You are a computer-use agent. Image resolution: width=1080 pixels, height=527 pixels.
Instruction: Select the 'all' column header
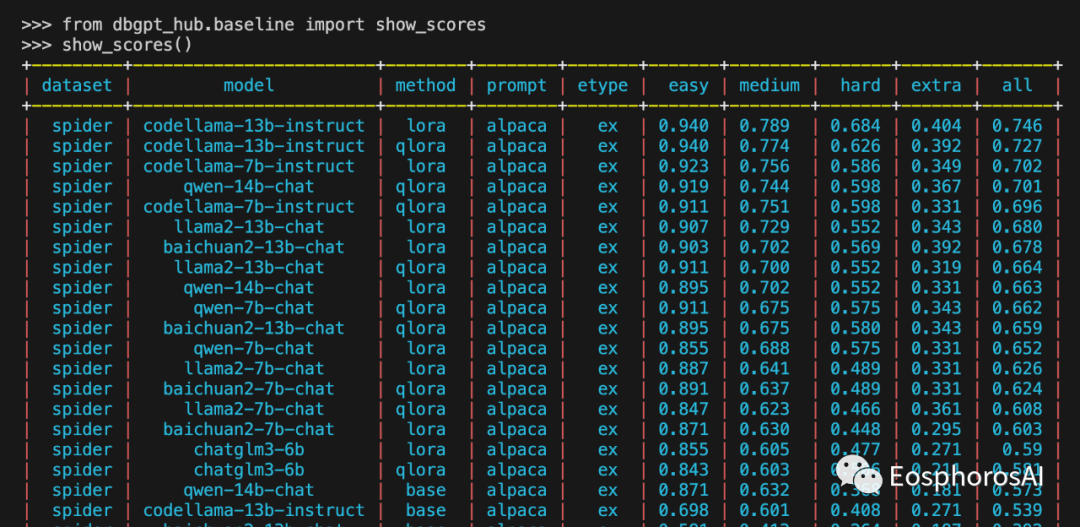click(x=1017, y=85)
